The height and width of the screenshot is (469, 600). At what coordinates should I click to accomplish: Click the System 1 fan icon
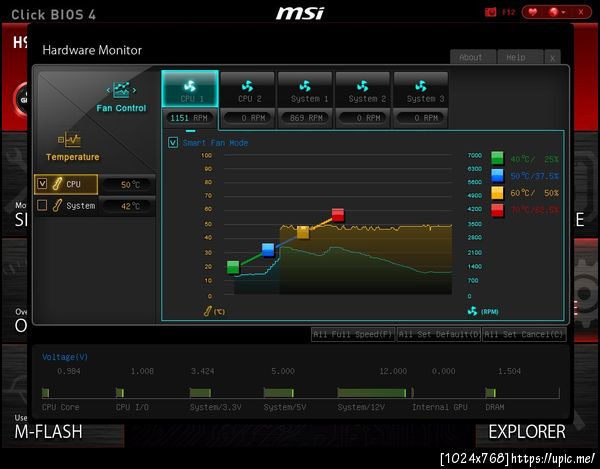point(305,86)
